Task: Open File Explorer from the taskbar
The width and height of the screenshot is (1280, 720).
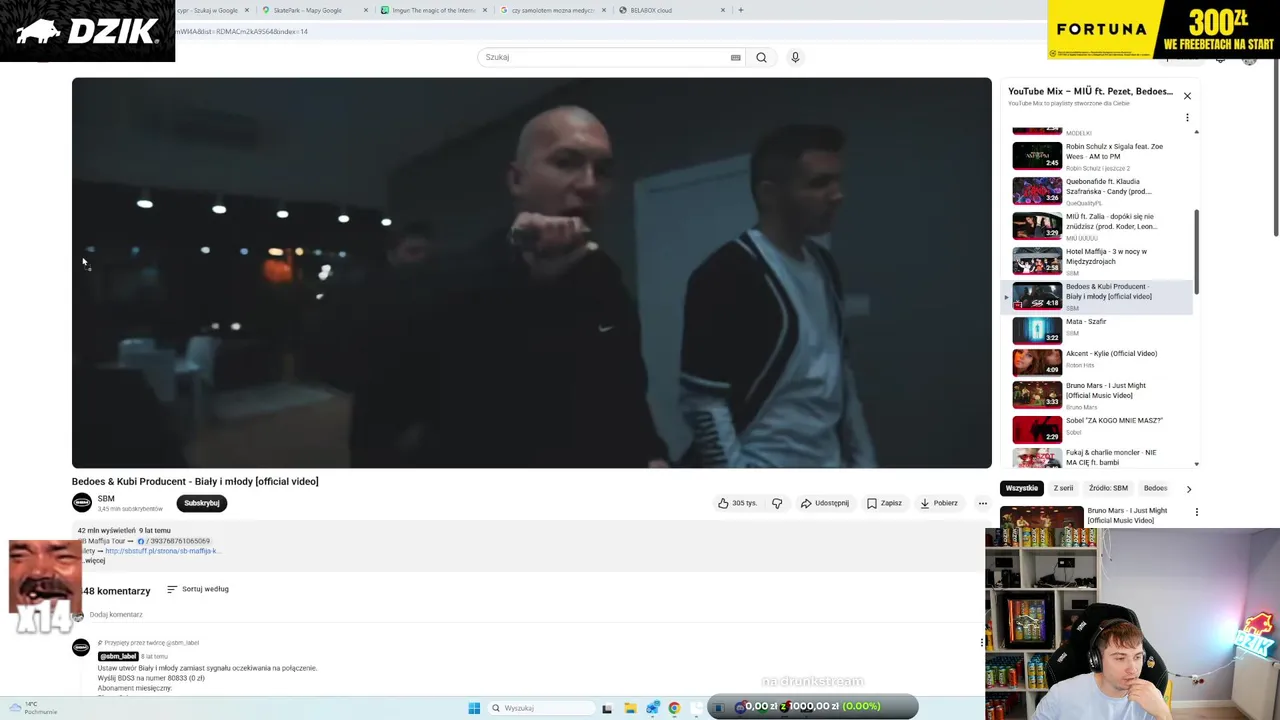Action: coord(630,708)
